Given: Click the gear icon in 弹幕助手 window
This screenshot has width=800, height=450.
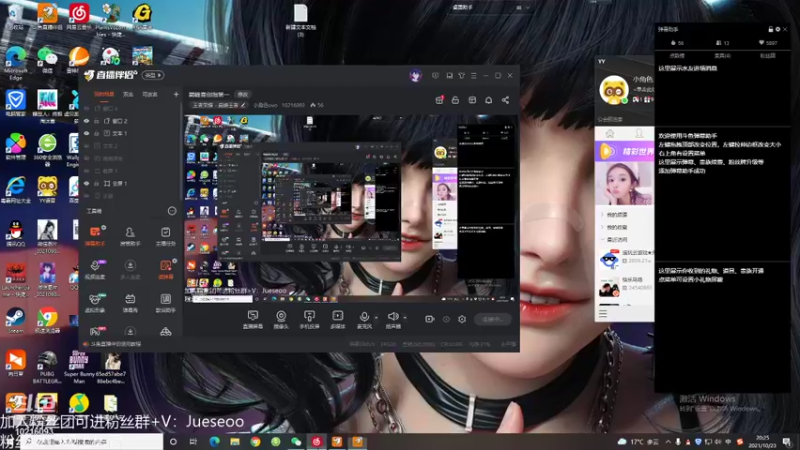Looking at the screenshot, I should [x=778, y=30].
